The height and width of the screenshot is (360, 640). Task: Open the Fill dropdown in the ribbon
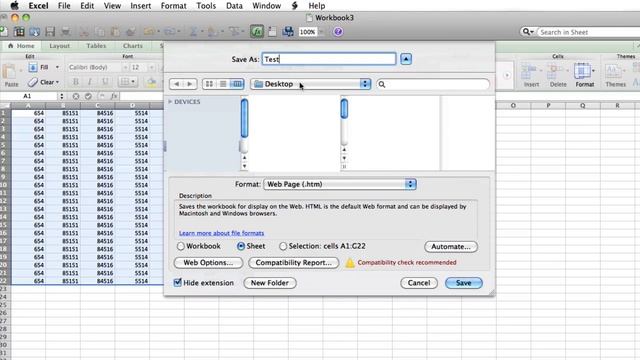(57, 67)
